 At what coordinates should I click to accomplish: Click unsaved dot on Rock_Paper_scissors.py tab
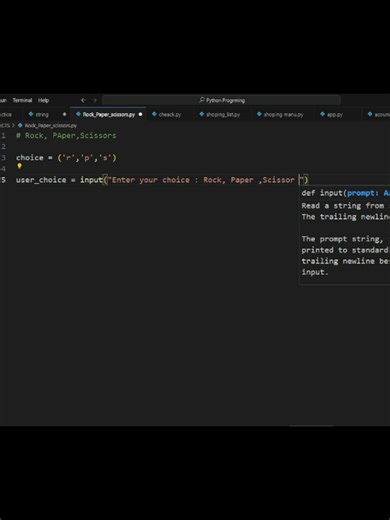140,114
